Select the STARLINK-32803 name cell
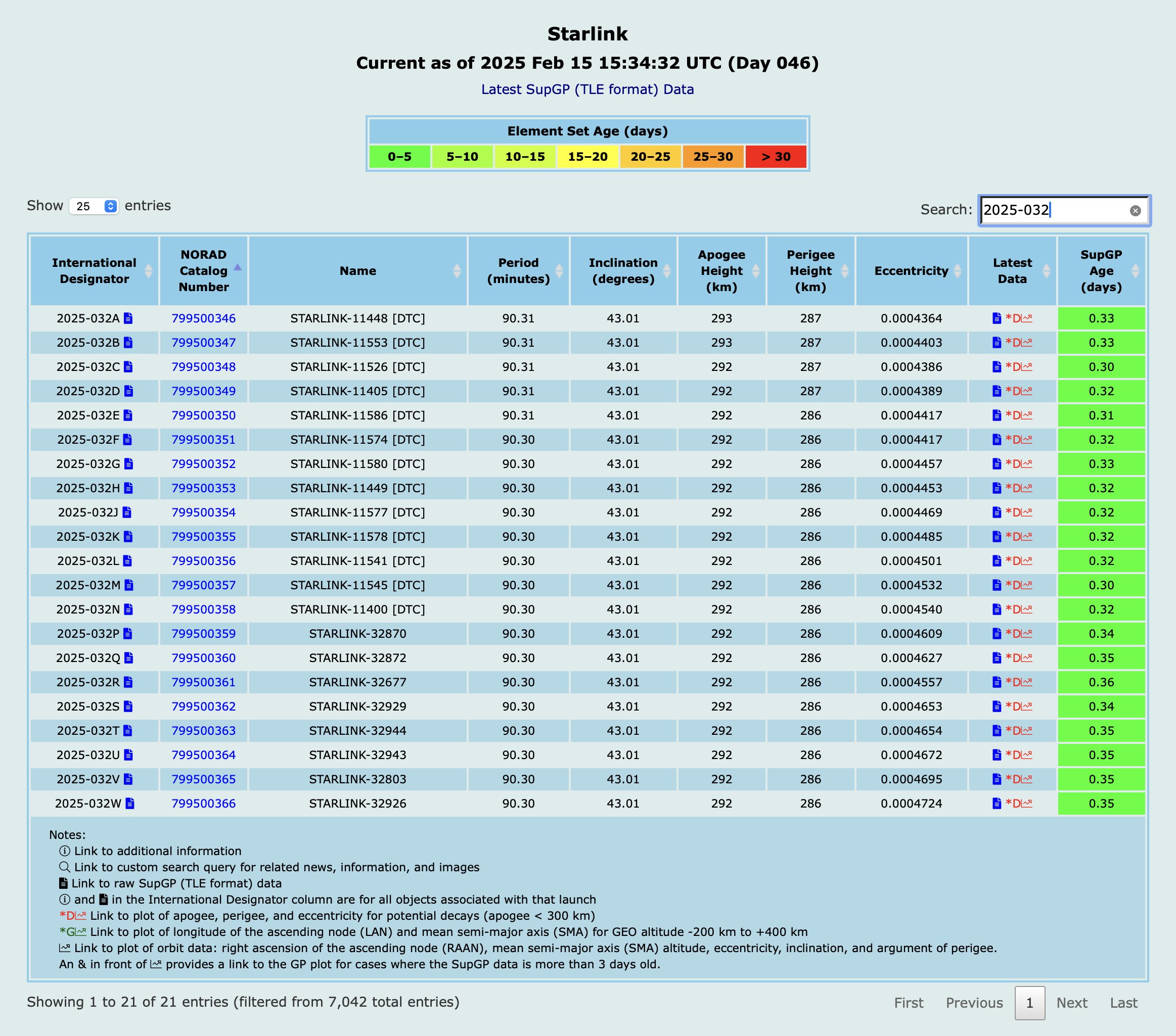The image size is (1176, 1036). (358, 779)
